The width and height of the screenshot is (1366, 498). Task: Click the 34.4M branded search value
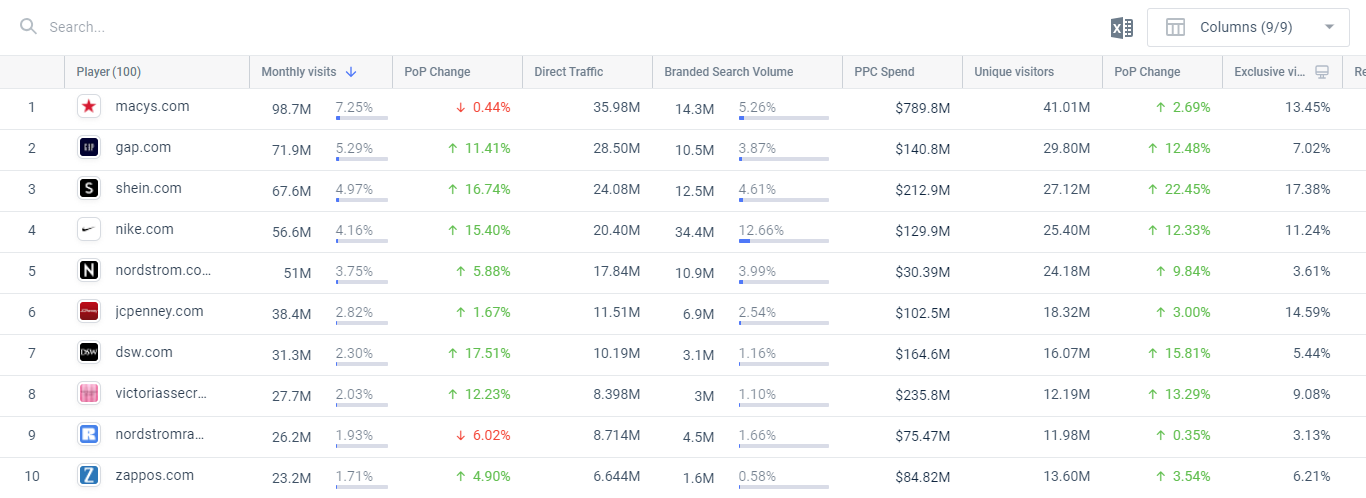[x=694, y=231]
